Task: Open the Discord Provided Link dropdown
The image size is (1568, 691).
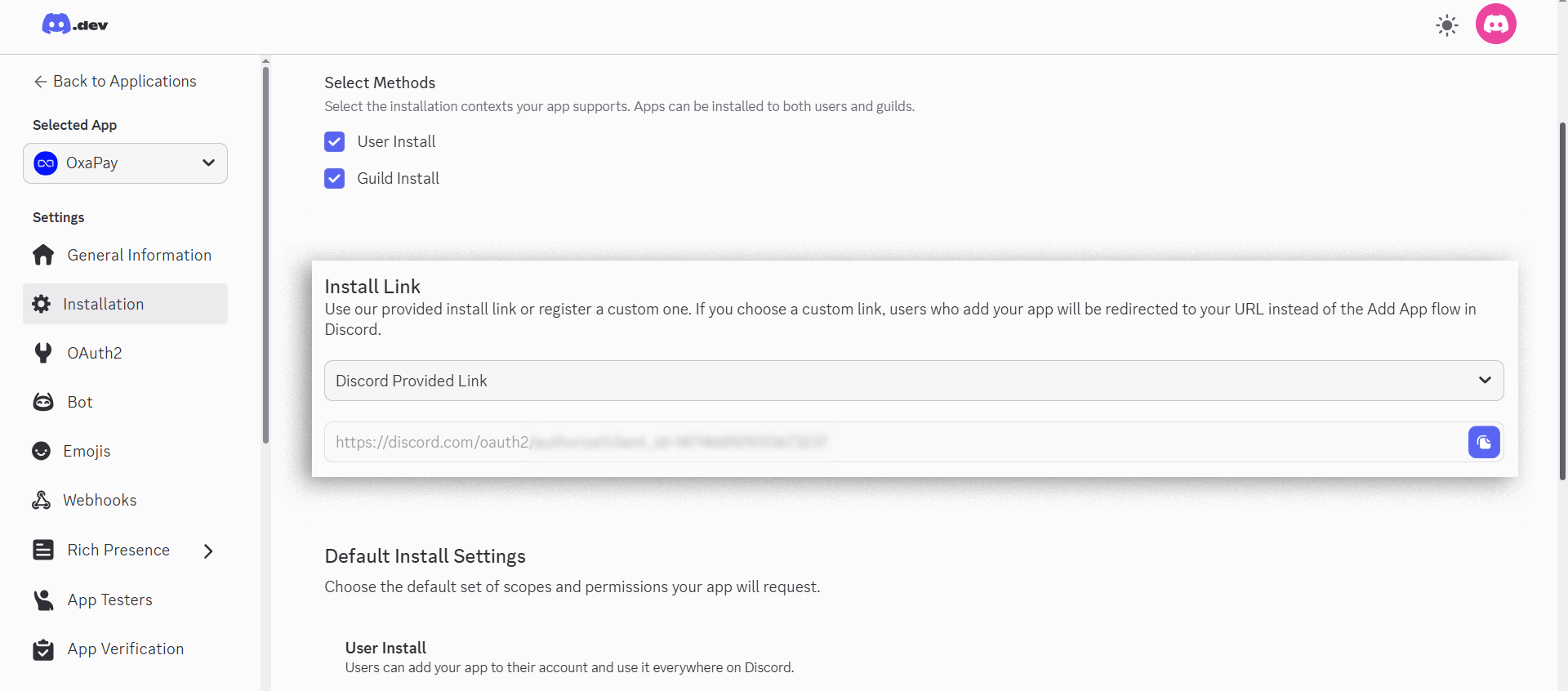Action: click(x=913, y=381)
